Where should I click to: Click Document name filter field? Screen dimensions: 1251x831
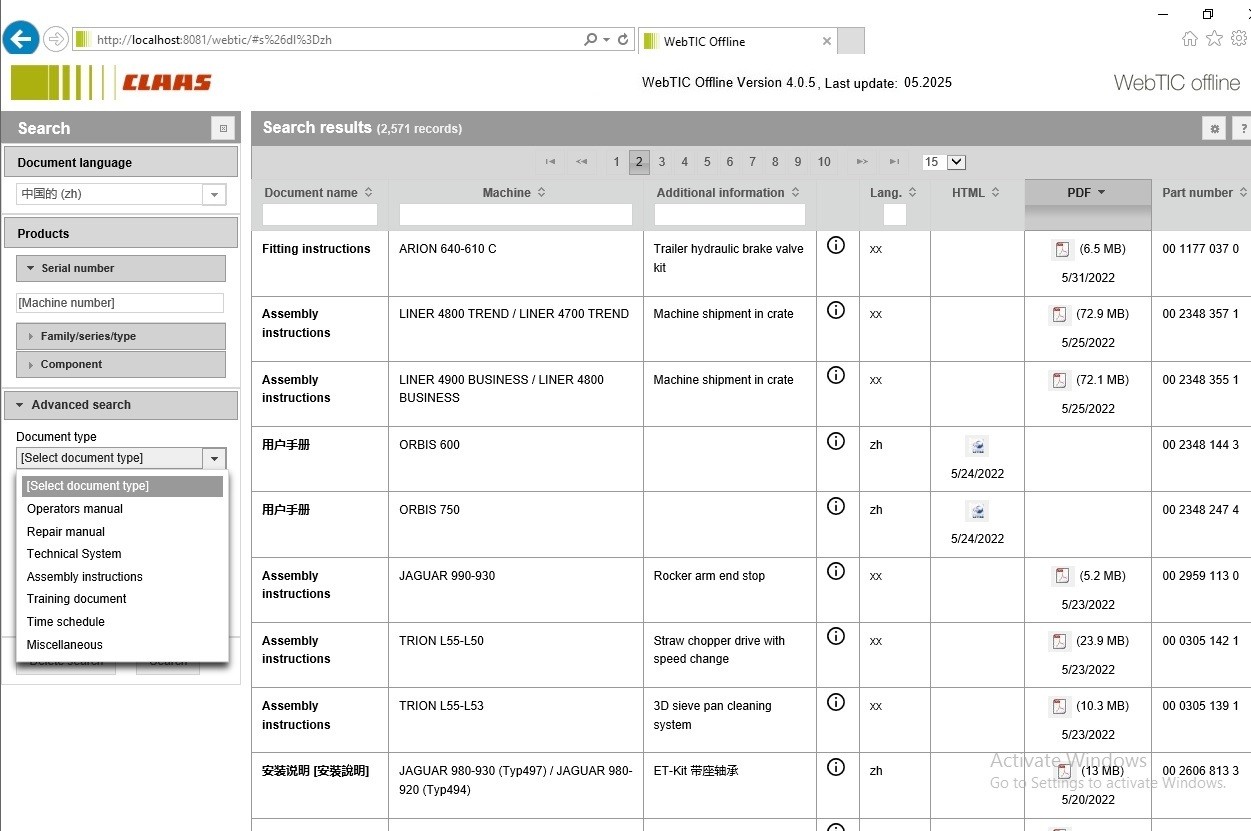coord(320,214)
